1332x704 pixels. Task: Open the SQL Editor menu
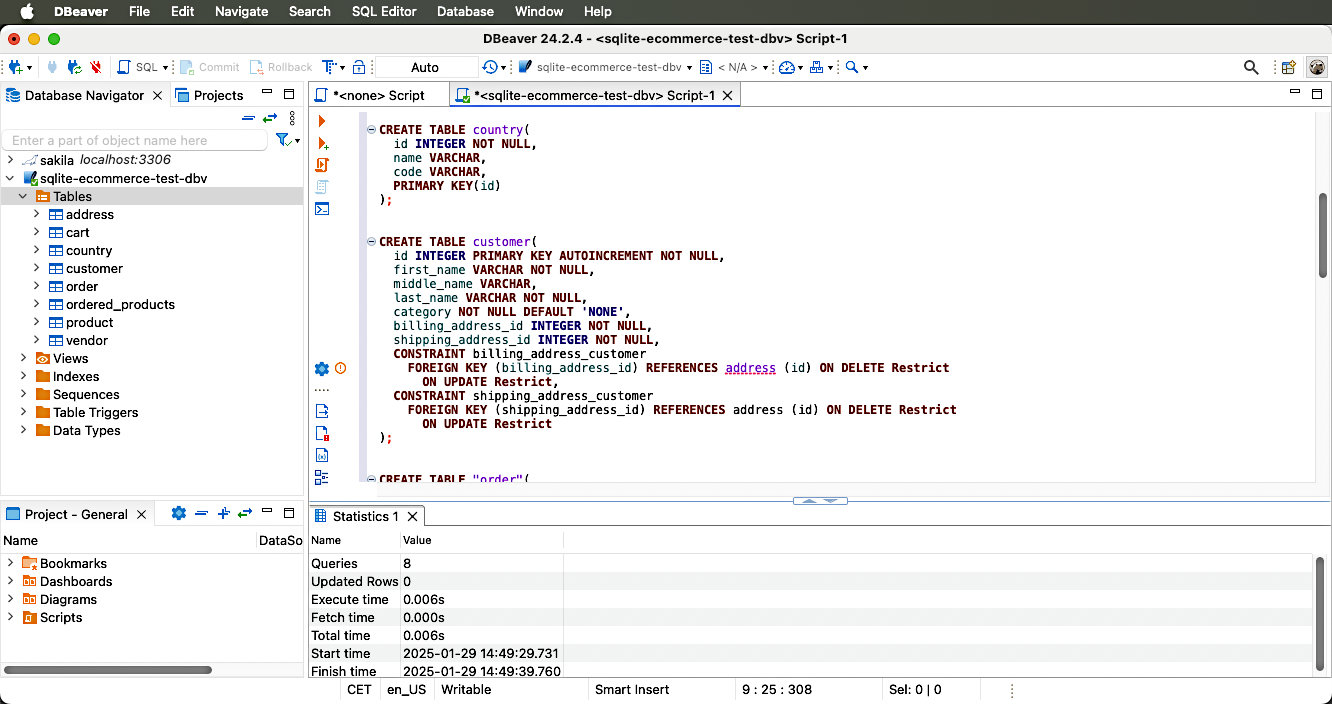coord(384,11)
